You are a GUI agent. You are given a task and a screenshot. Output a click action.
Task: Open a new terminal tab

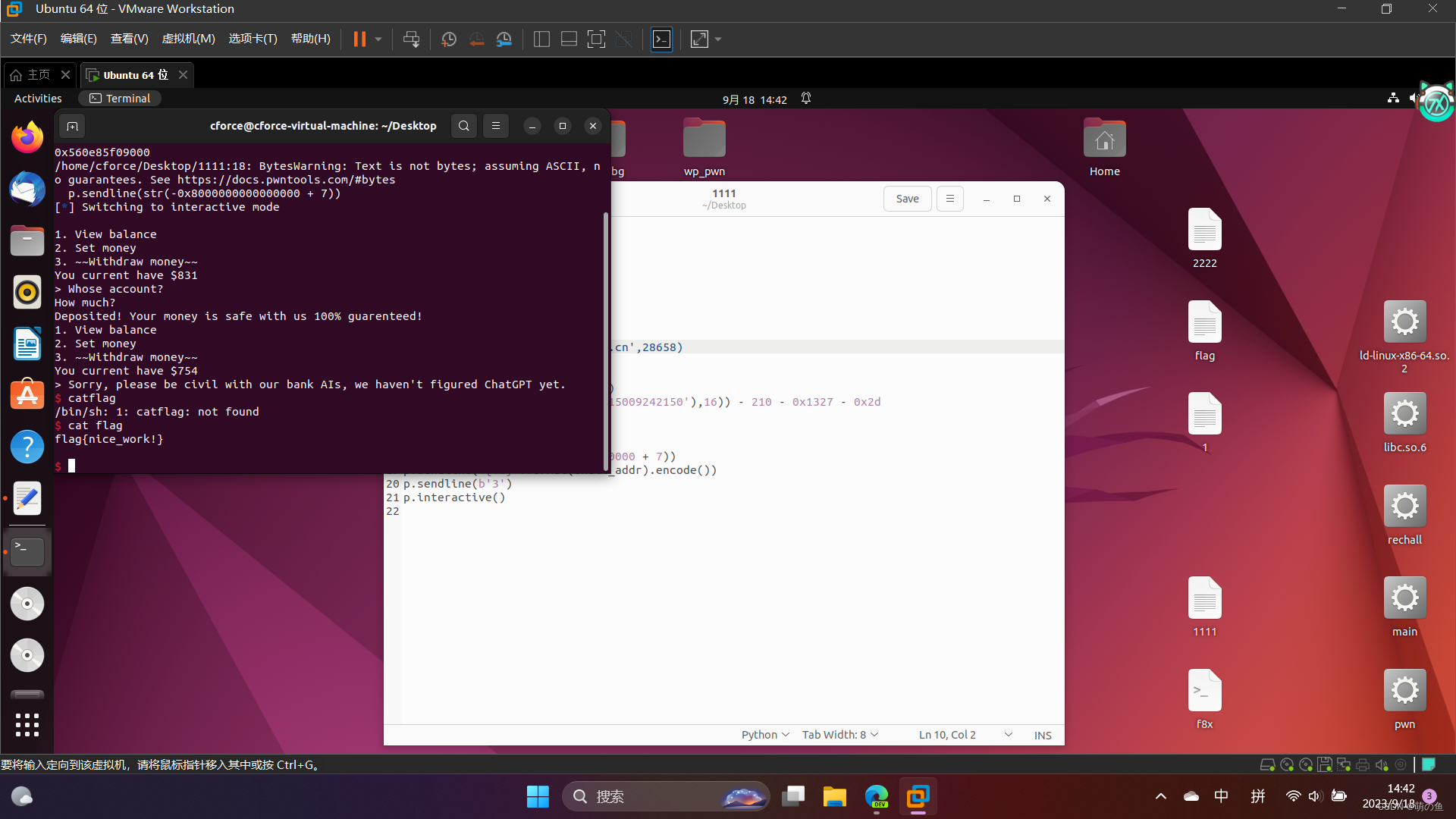(72, 126)
